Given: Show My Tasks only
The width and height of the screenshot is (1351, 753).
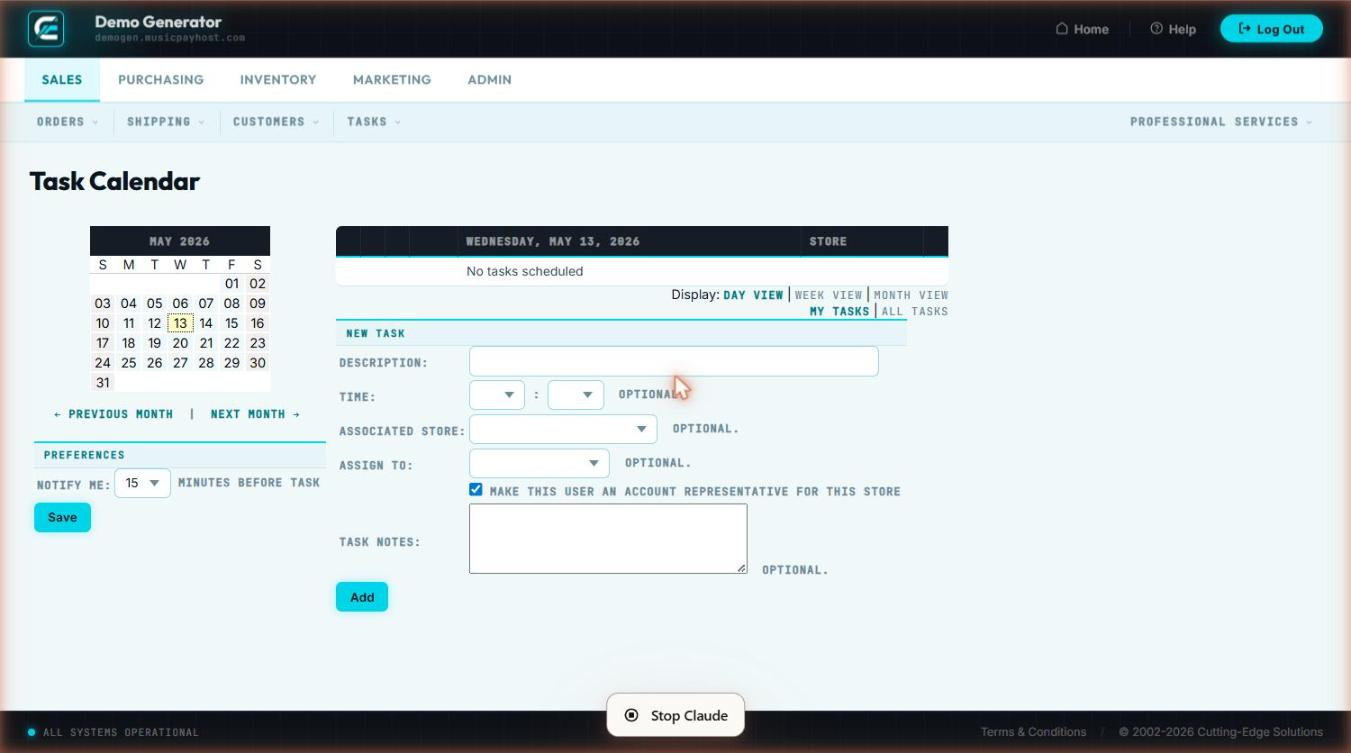Looking at the screenshot, I should click(840, 311).
